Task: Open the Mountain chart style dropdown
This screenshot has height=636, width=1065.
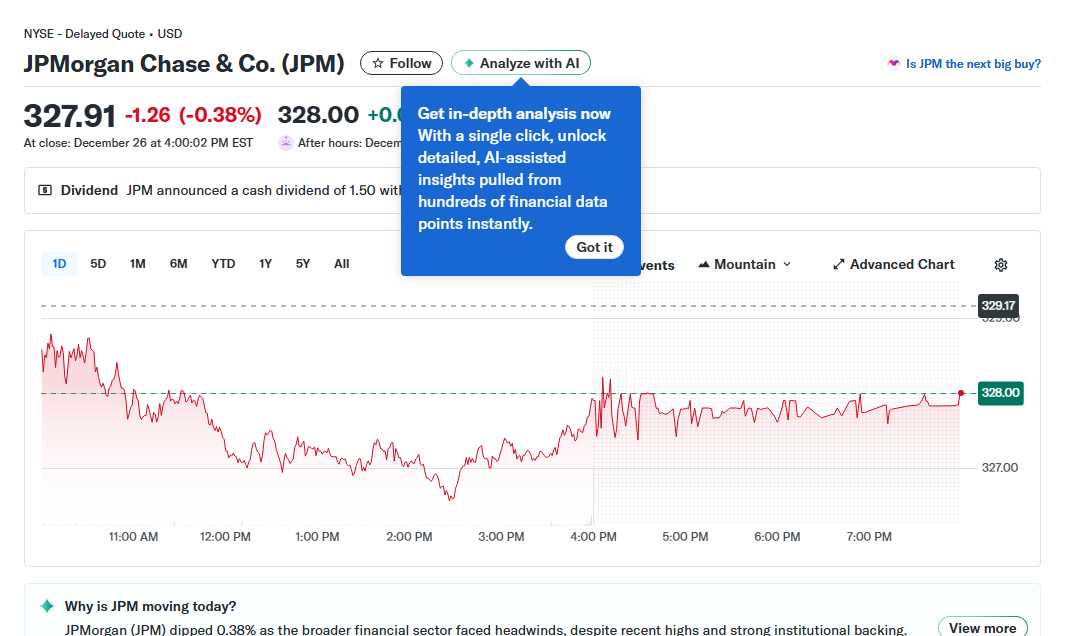Action: coord(744,264)
